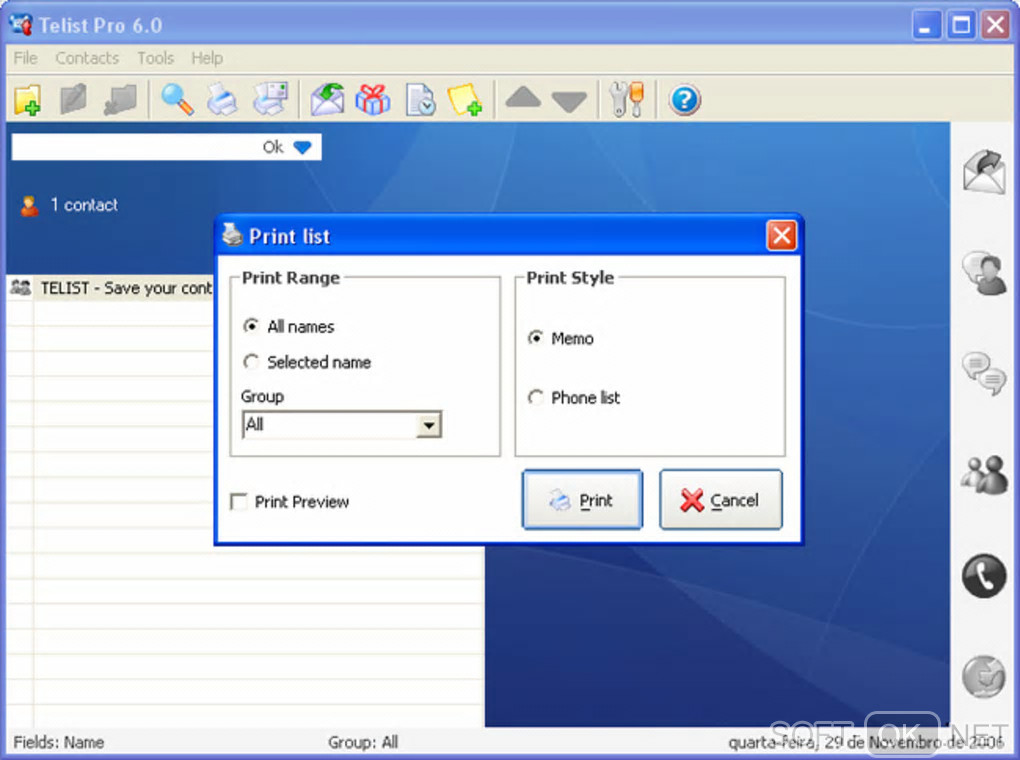Click Fields: Name in status bar
Image resolution: width=1020 pixels, height=760 pixels.
click(59, 742)
